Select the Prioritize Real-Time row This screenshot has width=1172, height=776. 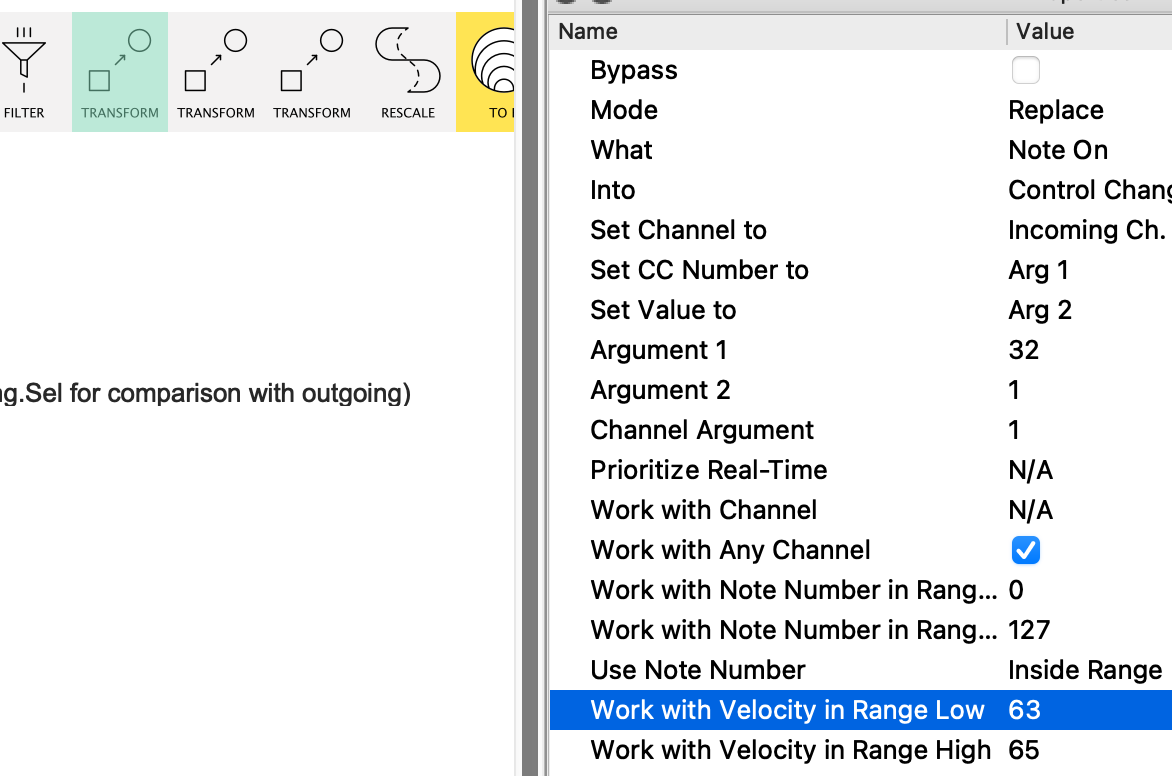pyautogui.click(x=709, y=470)
